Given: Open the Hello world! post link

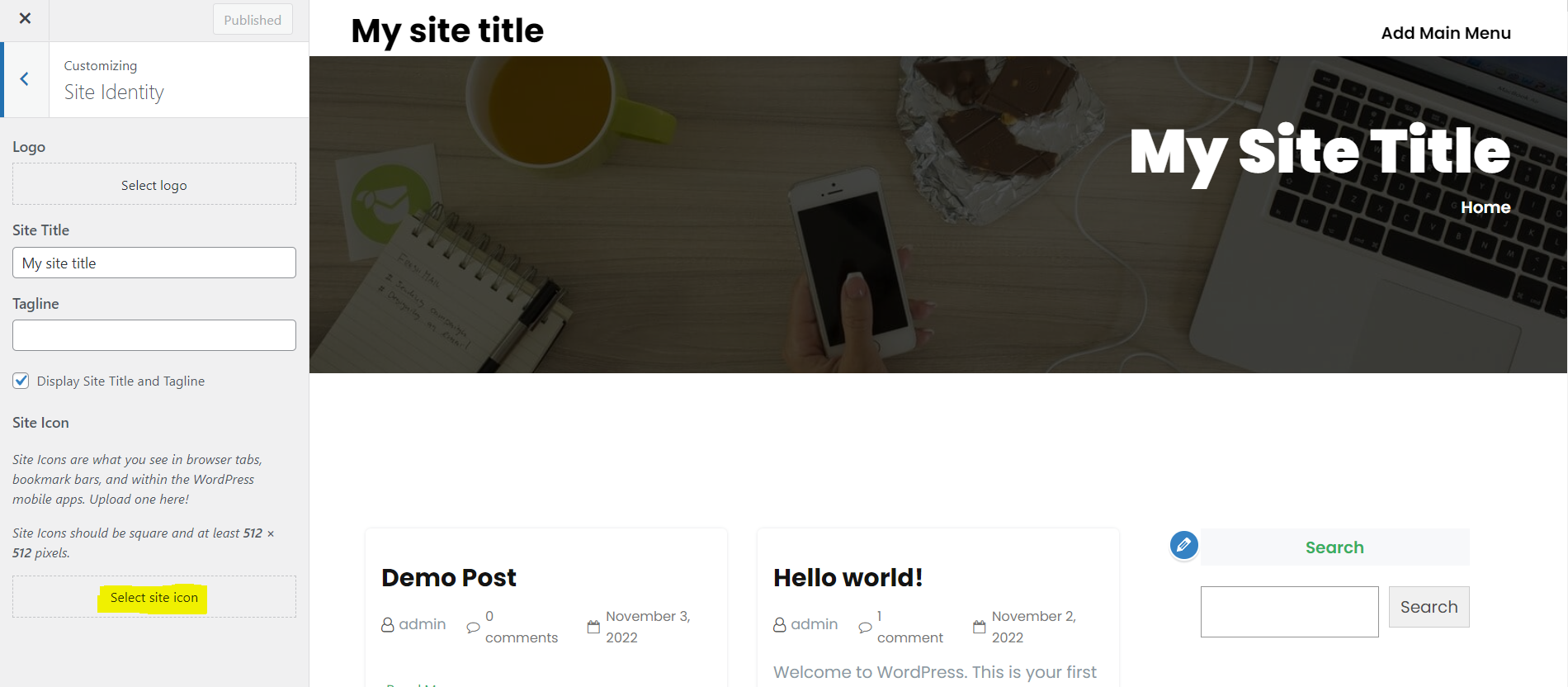Looking at the screenshot, I should pos(848,577).
